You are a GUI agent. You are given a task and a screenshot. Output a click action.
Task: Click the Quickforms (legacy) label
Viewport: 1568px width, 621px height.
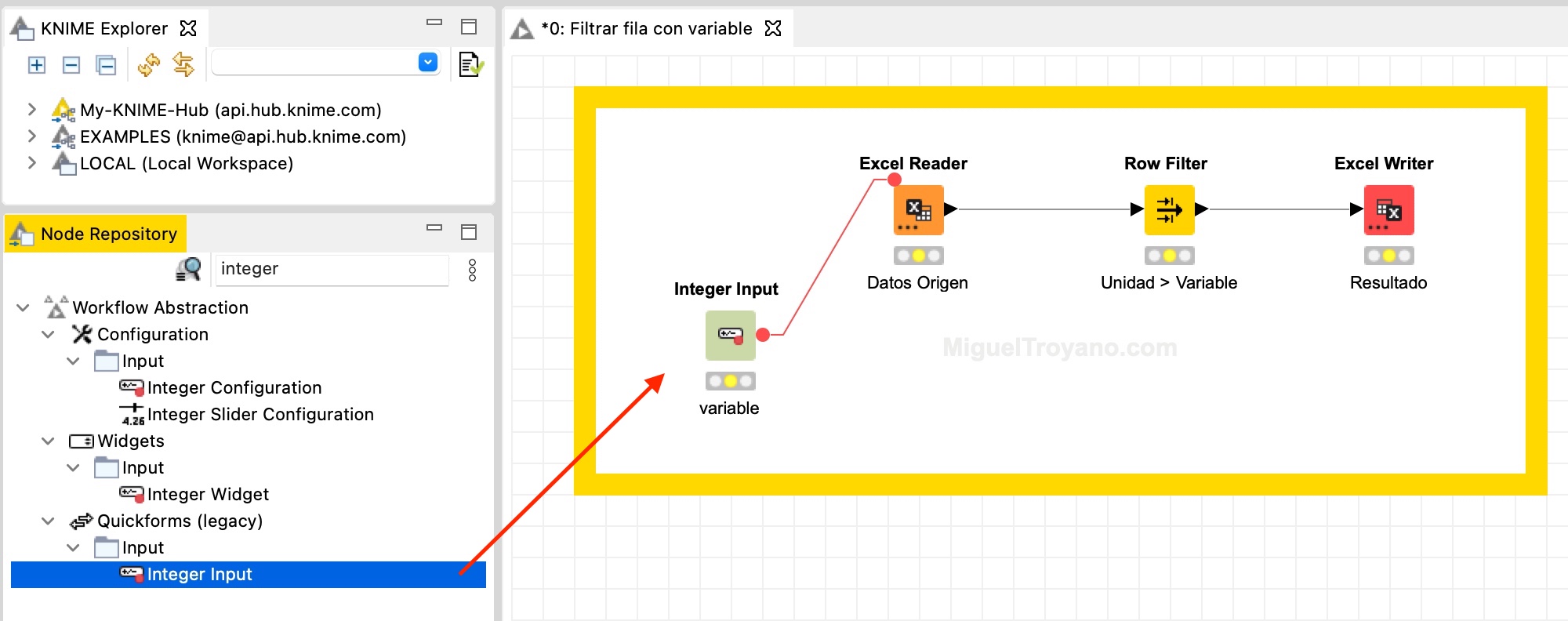pos(180,521)
